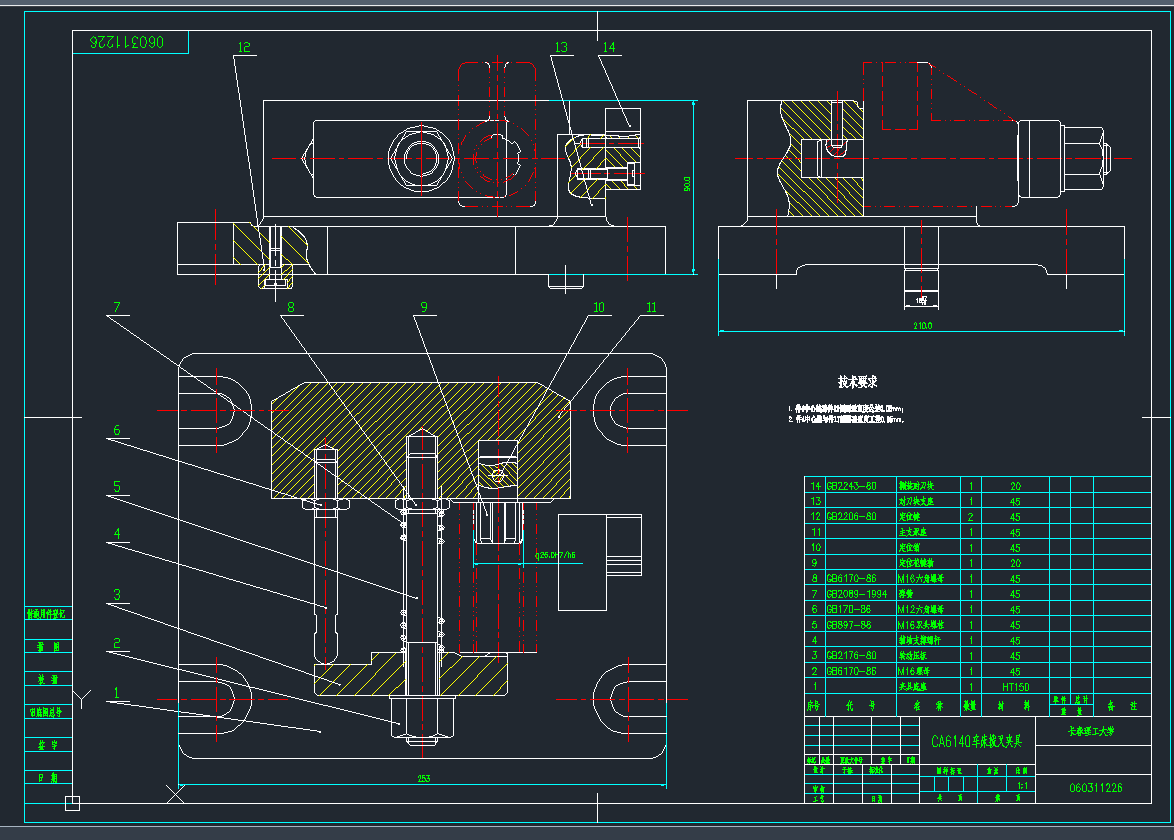Click the UCS origin square marker
The image size is (1174, 840).
[72, 802]
